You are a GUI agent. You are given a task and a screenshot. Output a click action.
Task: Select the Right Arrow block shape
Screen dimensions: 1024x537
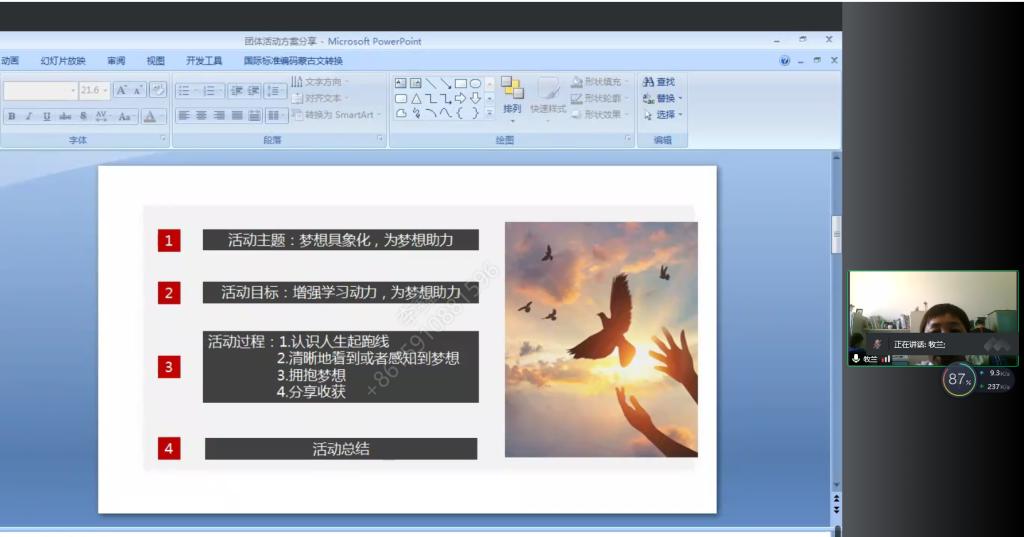coord(460,98)
